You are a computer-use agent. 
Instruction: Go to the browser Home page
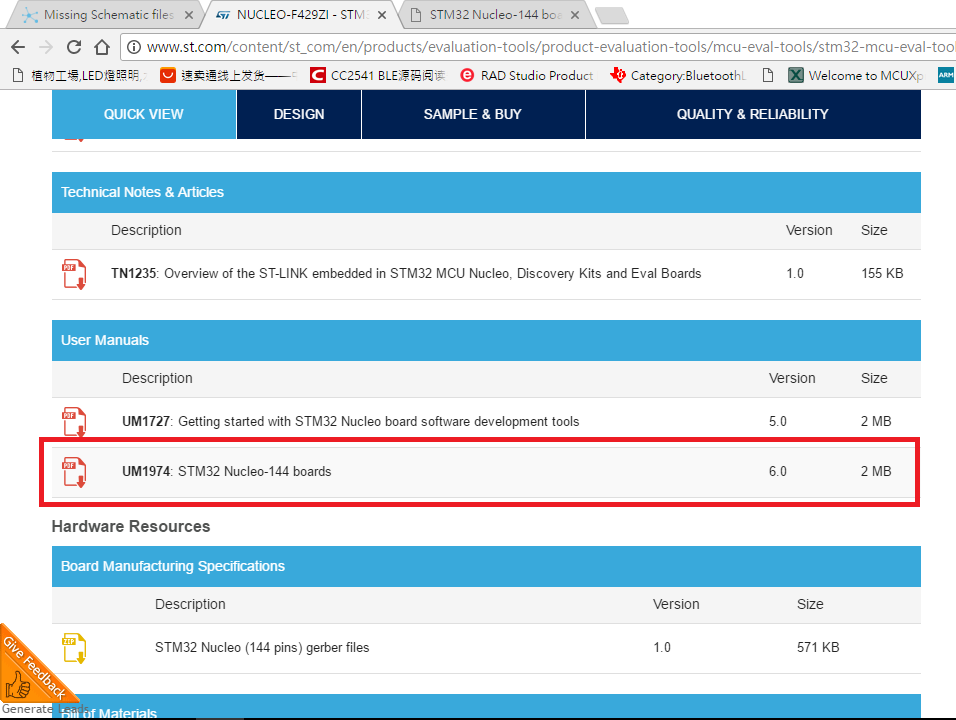click(x=102, y=47)
